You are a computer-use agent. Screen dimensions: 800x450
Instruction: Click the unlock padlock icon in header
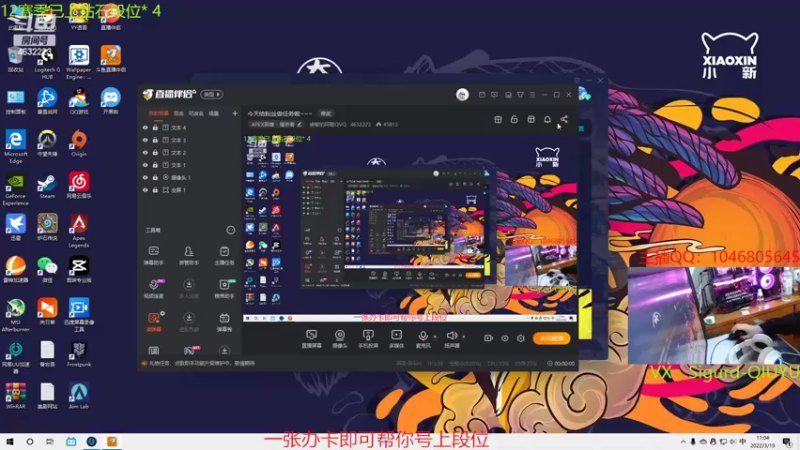(514, 119)
